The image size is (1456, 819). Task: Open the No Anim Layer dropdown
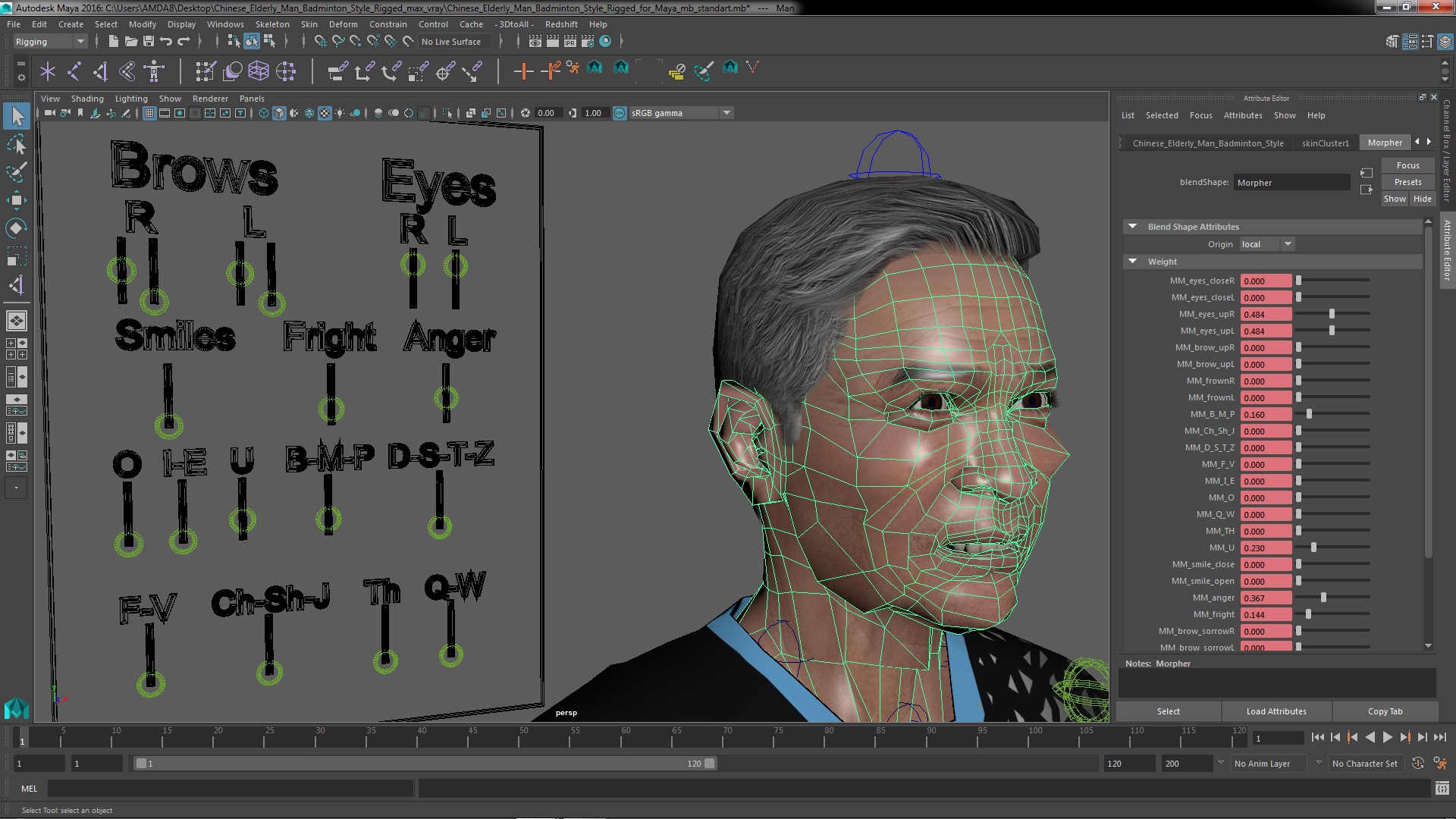click(x=1269, y=764)
